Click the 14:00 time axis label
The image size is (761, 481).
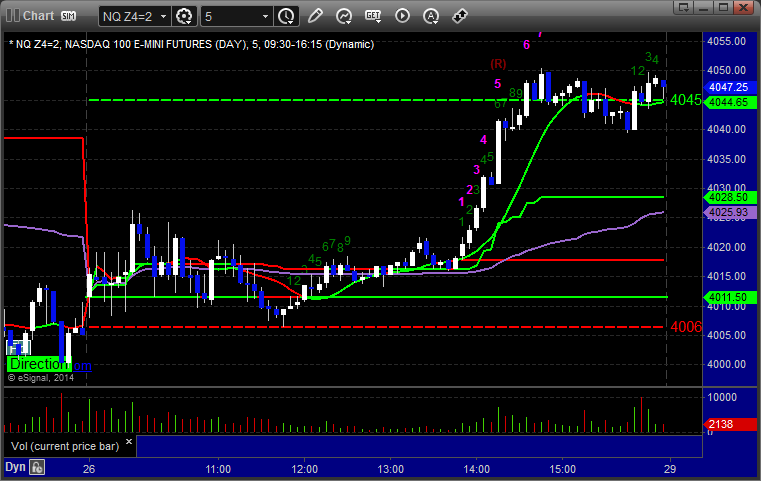(x=477, y=469)
